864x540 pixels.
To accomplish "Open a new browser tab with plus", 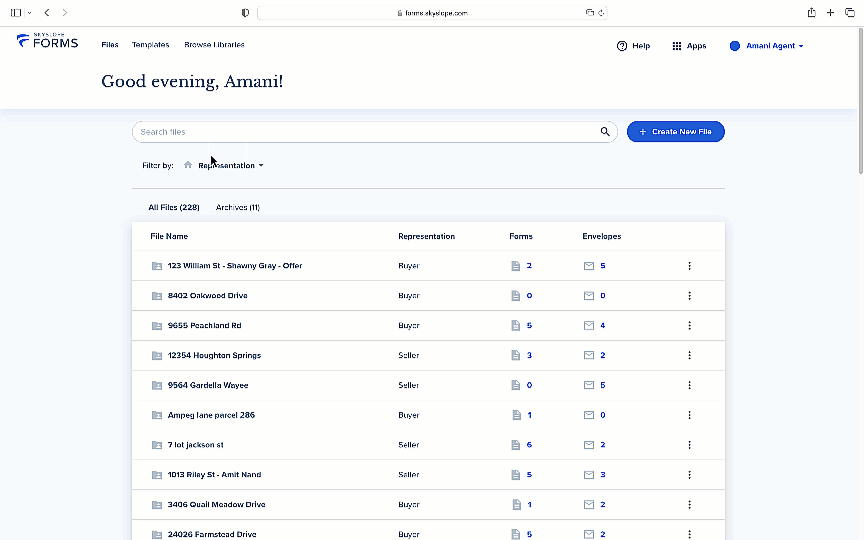I will coord(830,13).
